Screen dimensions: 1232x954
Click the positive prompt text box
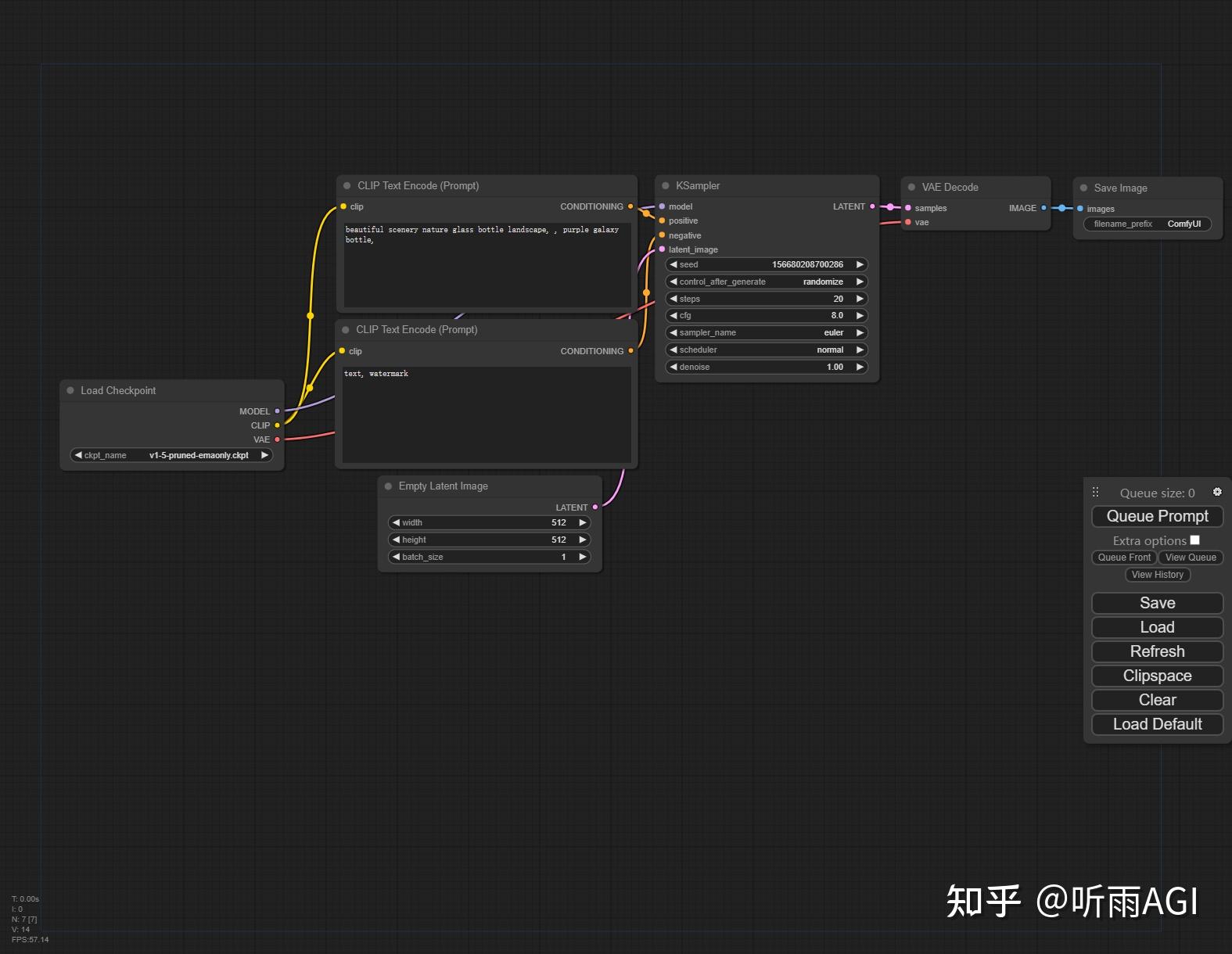(487, 264)
